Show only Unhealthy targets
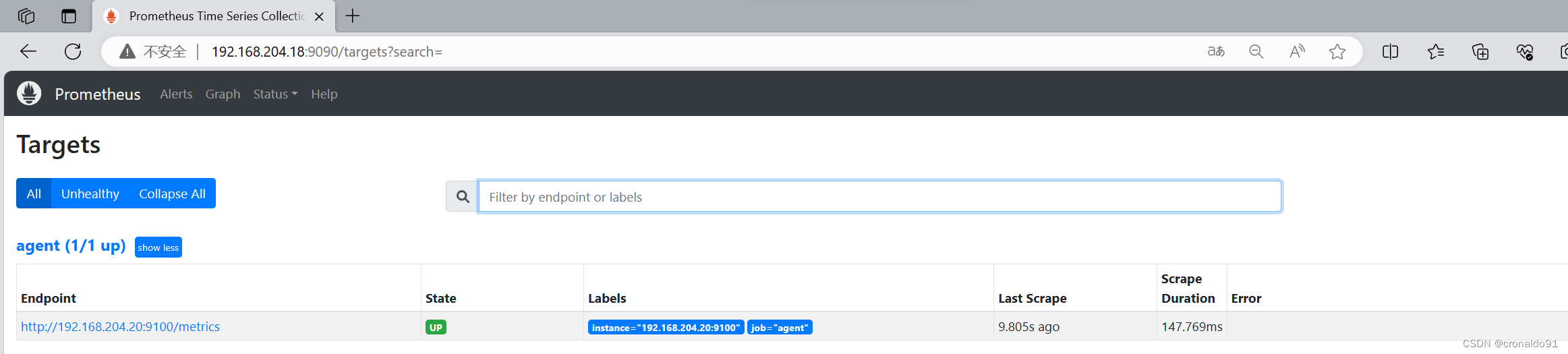1568x354 pixels. tap(90, 194)
